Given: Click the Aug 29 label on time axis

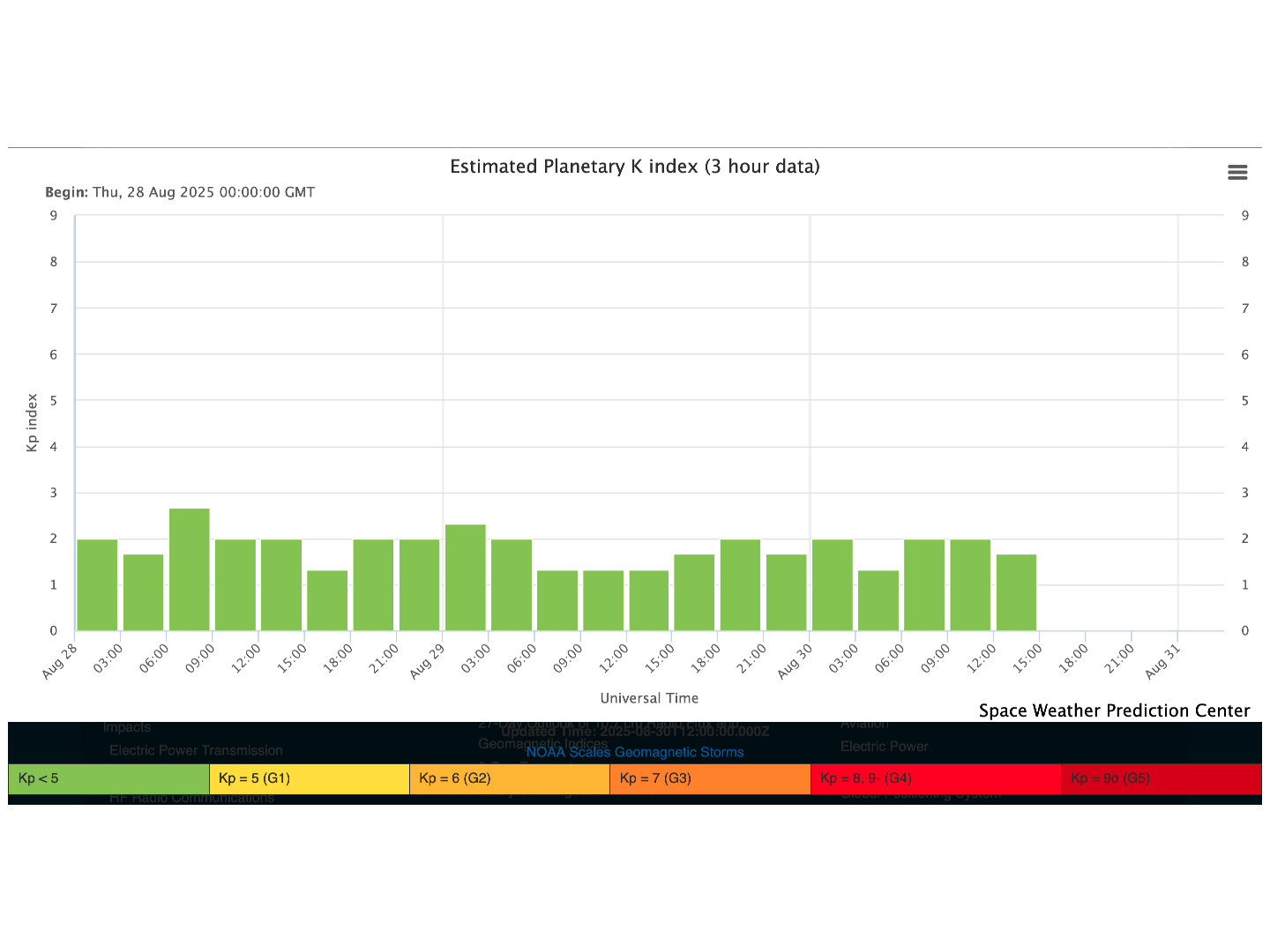Looking at the screenshot, I should pyautogui.click(x=426, y=662).
